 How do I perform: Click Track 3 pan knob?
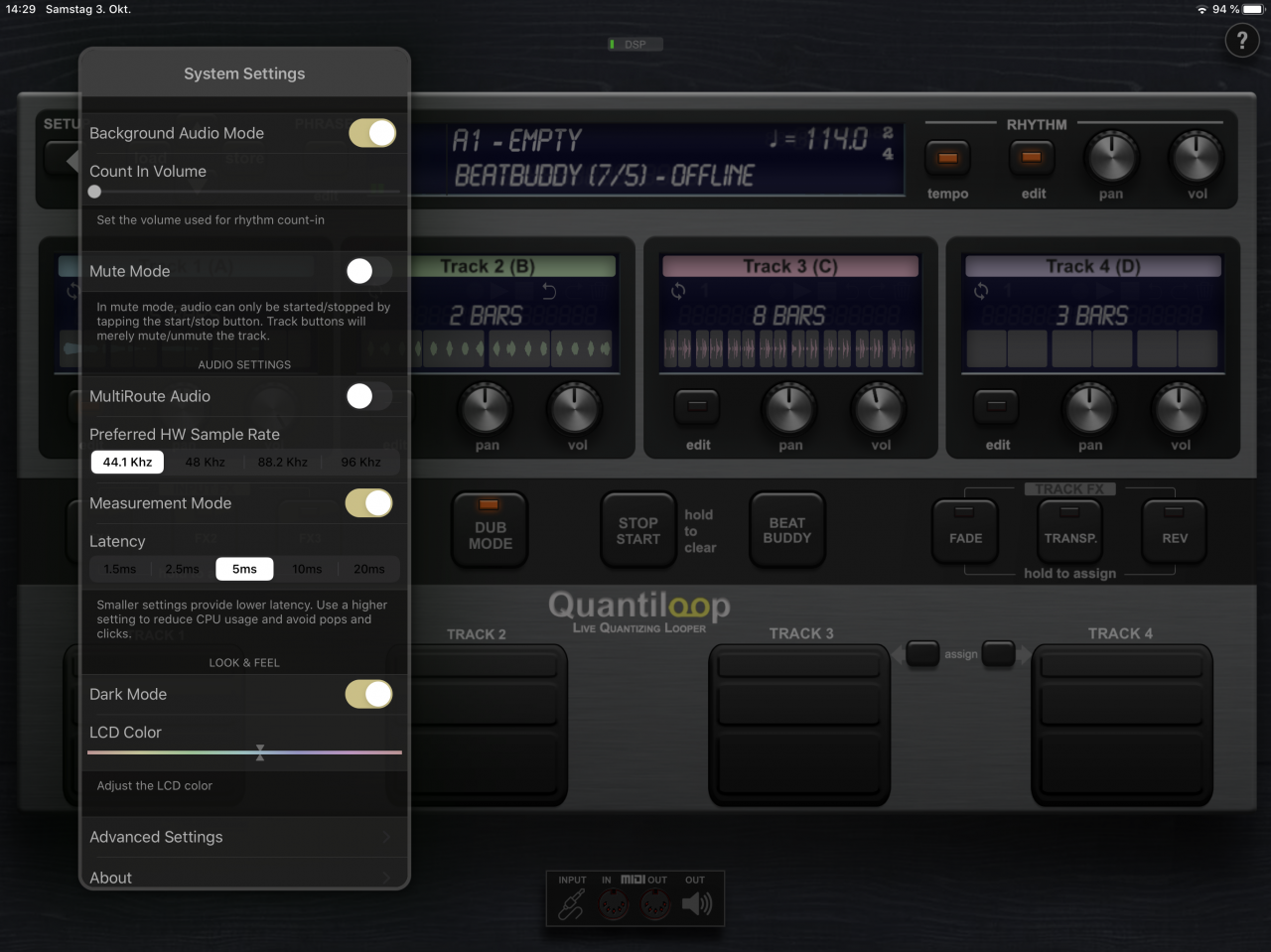[789, 407]
